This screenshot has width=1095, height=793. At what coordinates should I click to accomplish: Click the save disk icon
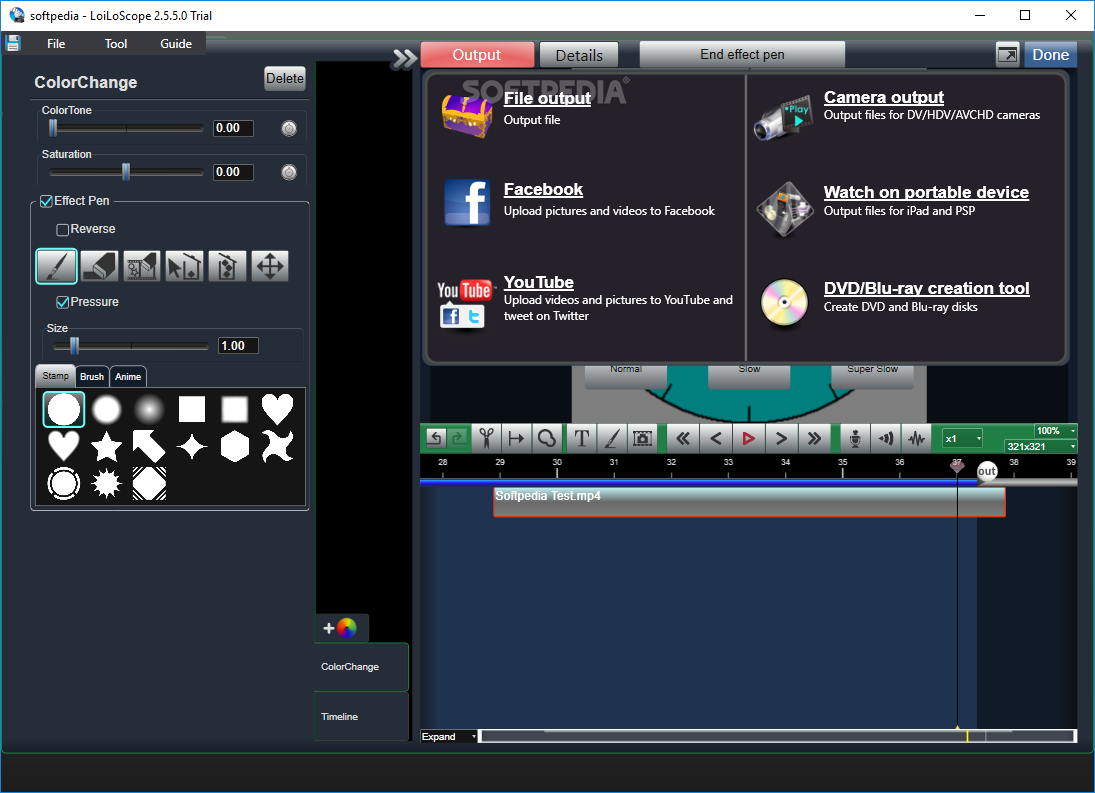(13, 43)
